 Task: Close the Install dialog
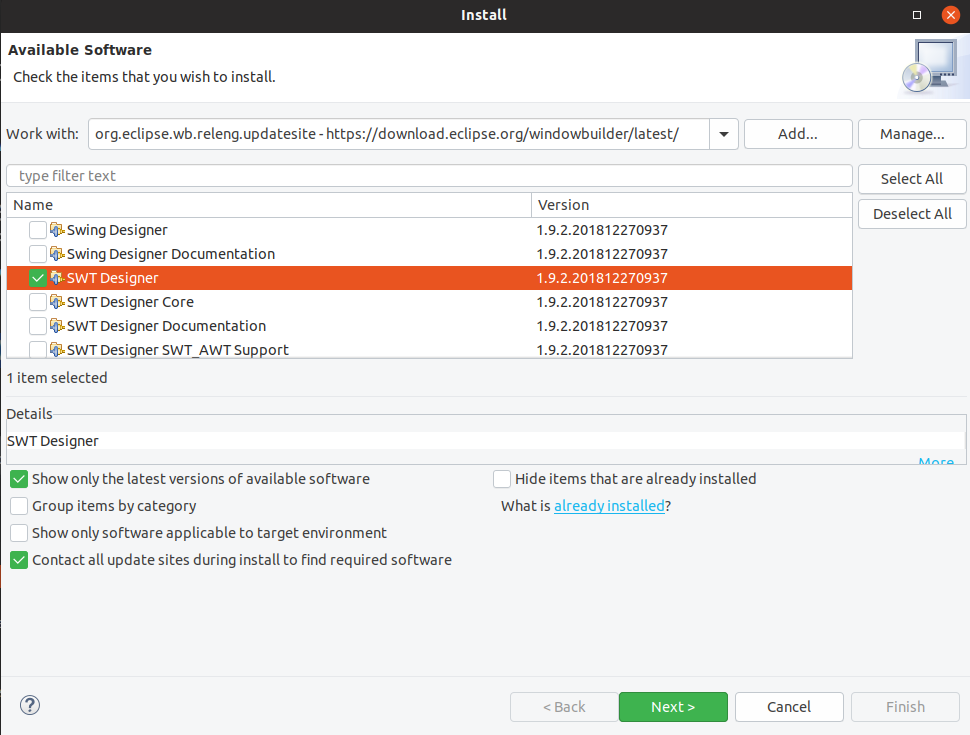pos(951,15)
